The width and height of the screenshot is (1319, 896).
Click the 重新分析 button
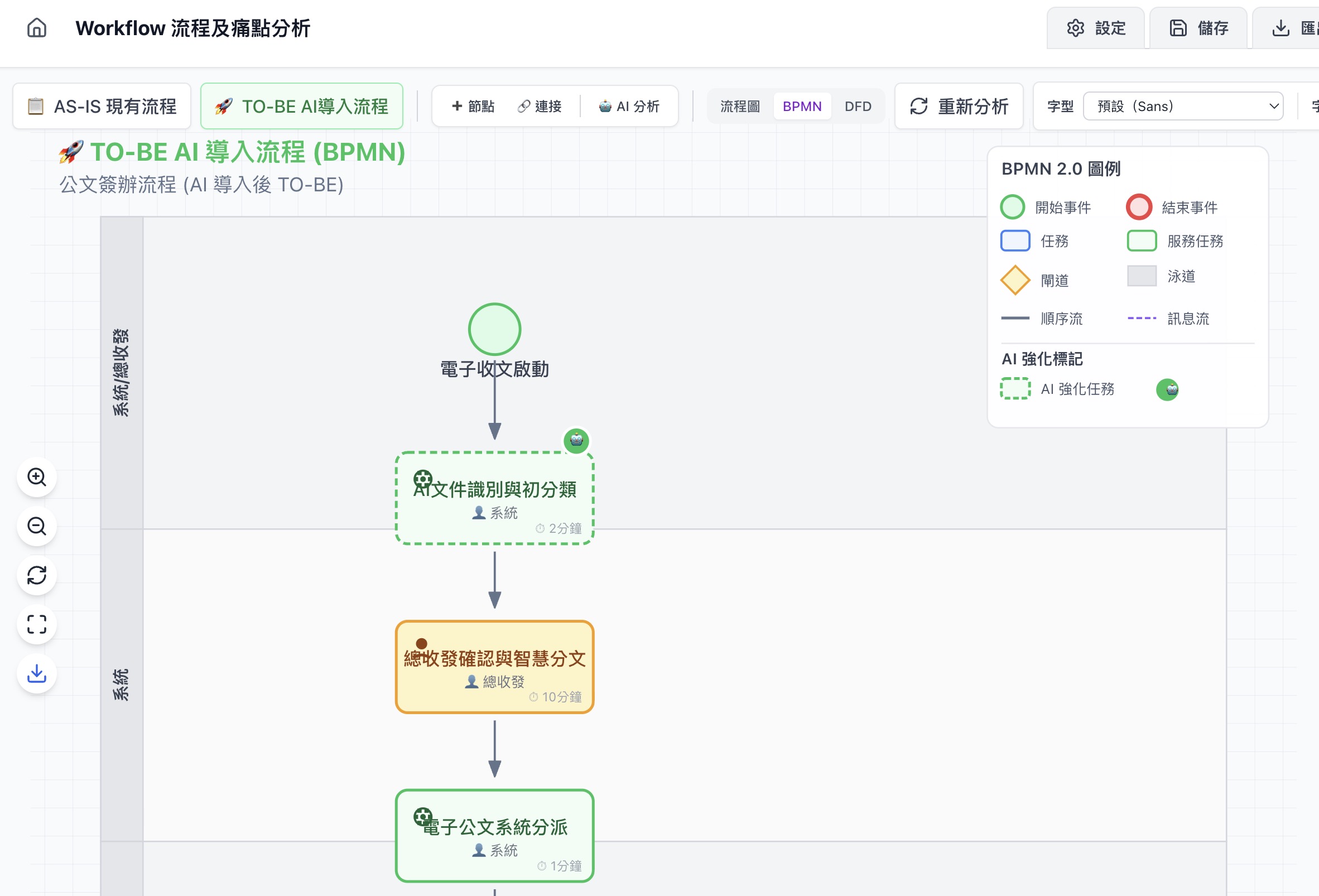959,106
